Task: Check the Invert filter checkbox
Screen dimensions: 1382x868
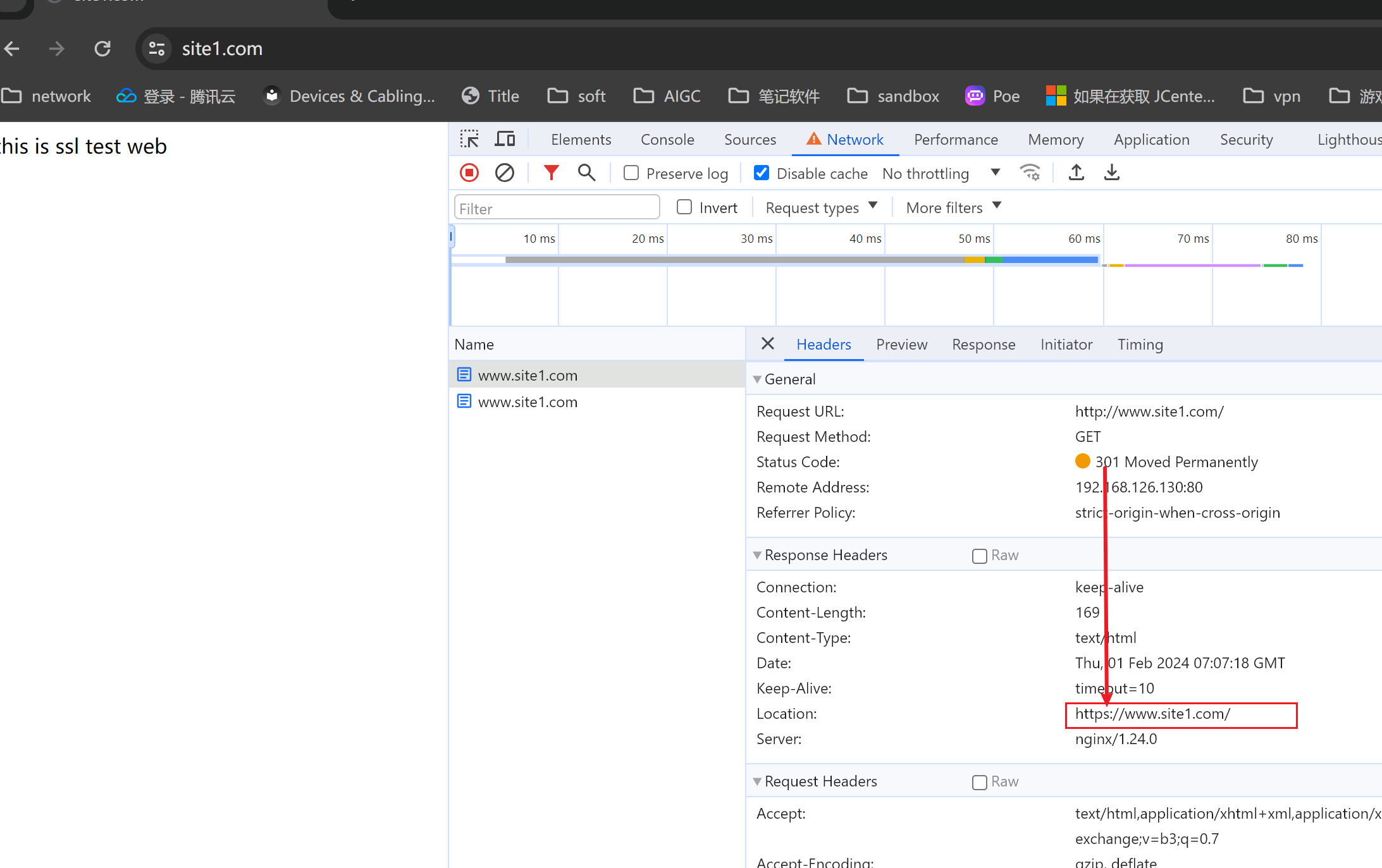Action: [684, 207]
